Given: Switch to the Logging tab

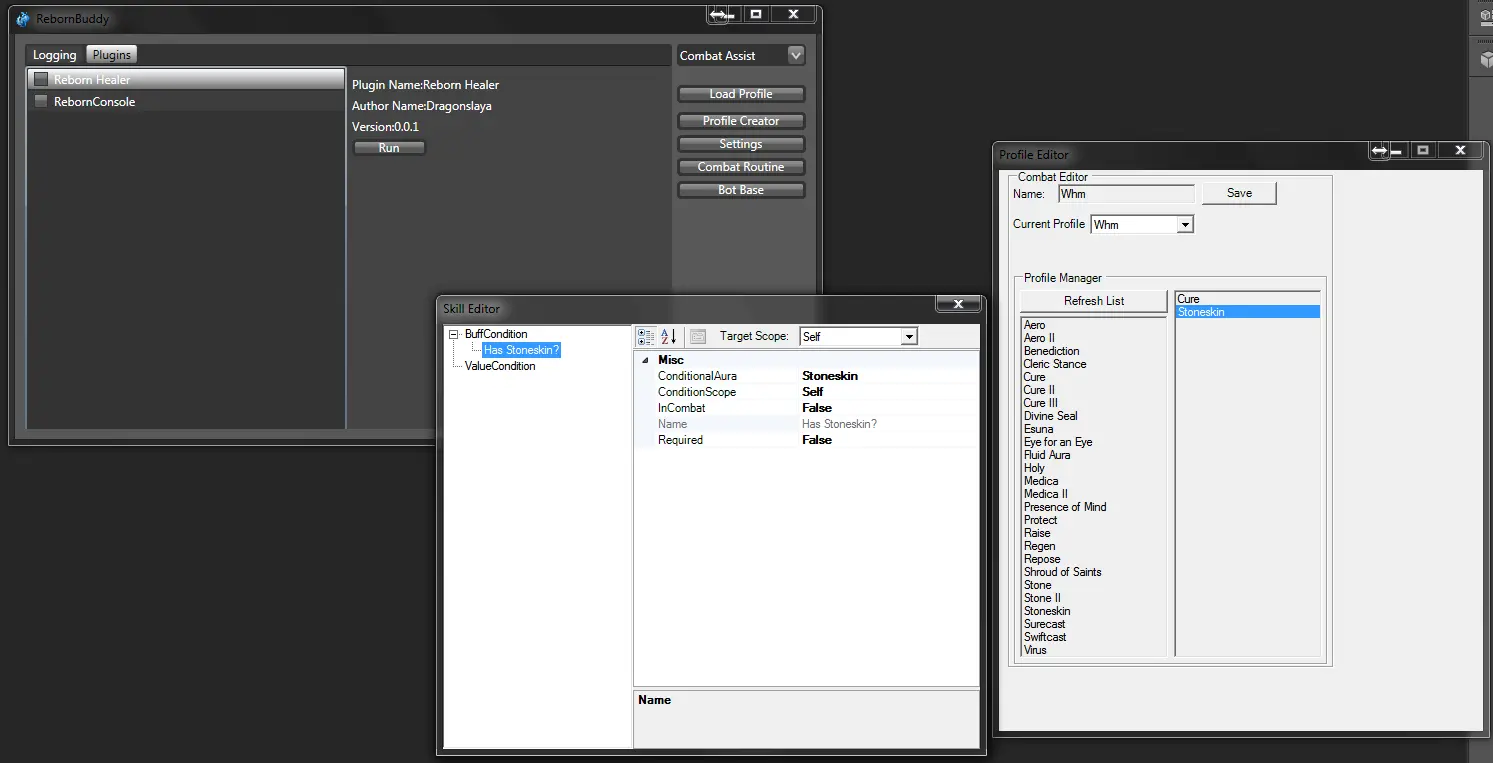Looking at the screenshot, I should tap(54, 55).
